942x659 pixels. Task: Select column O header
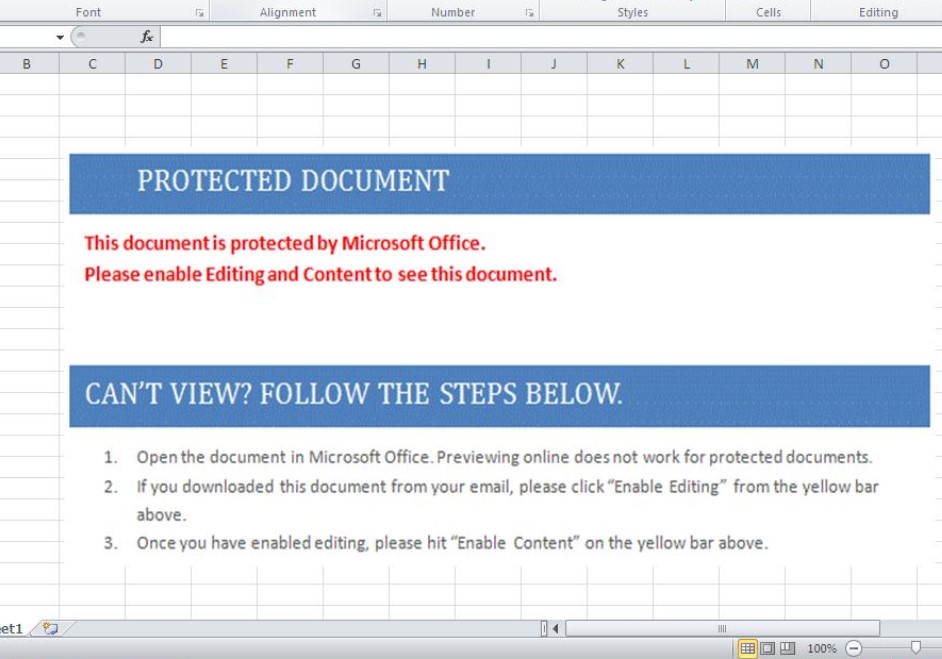(x=884, y=64)
